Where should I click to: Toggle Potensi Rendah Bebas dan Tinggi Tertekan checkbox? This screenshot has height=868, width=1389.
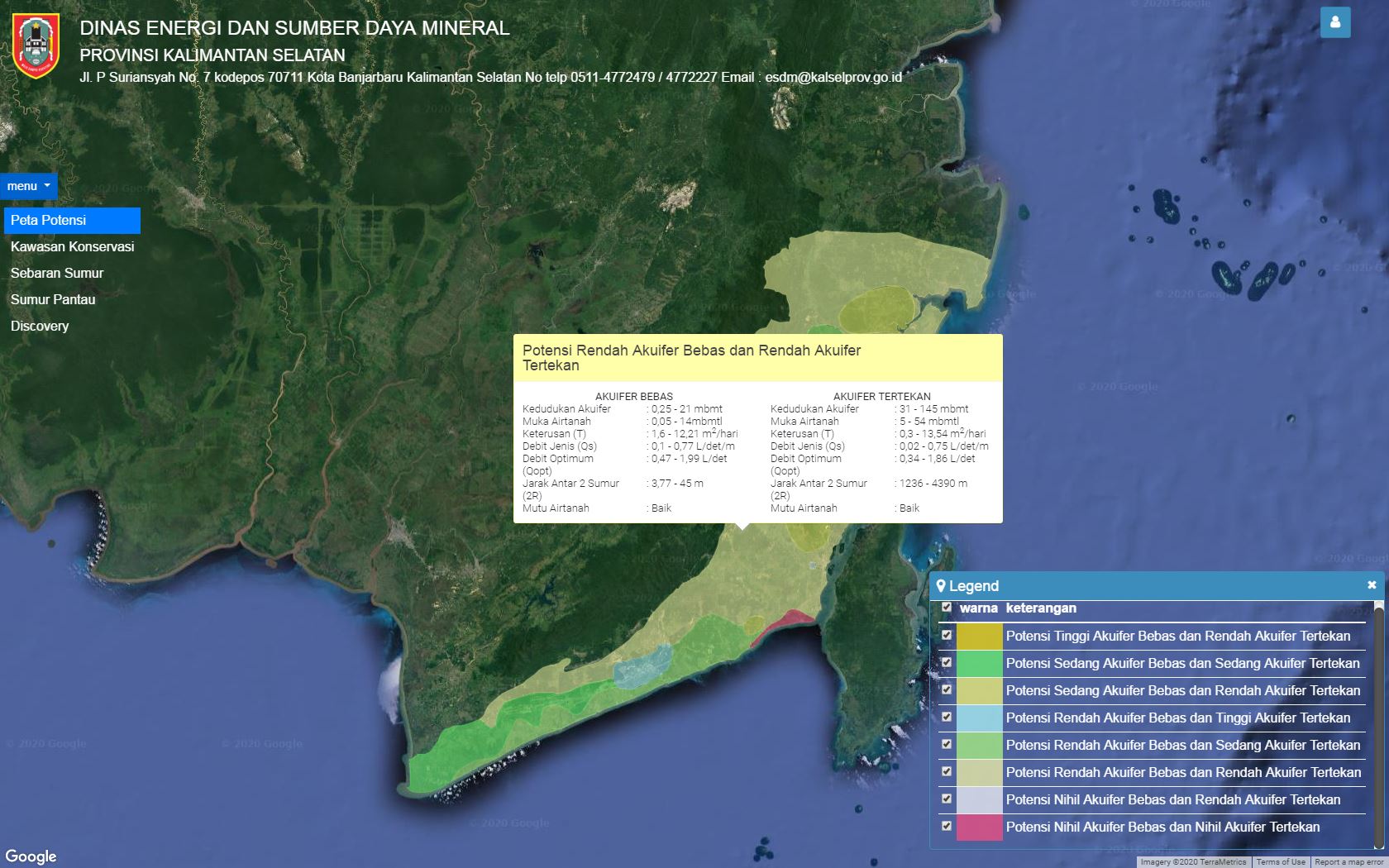(x=947, y=718)
